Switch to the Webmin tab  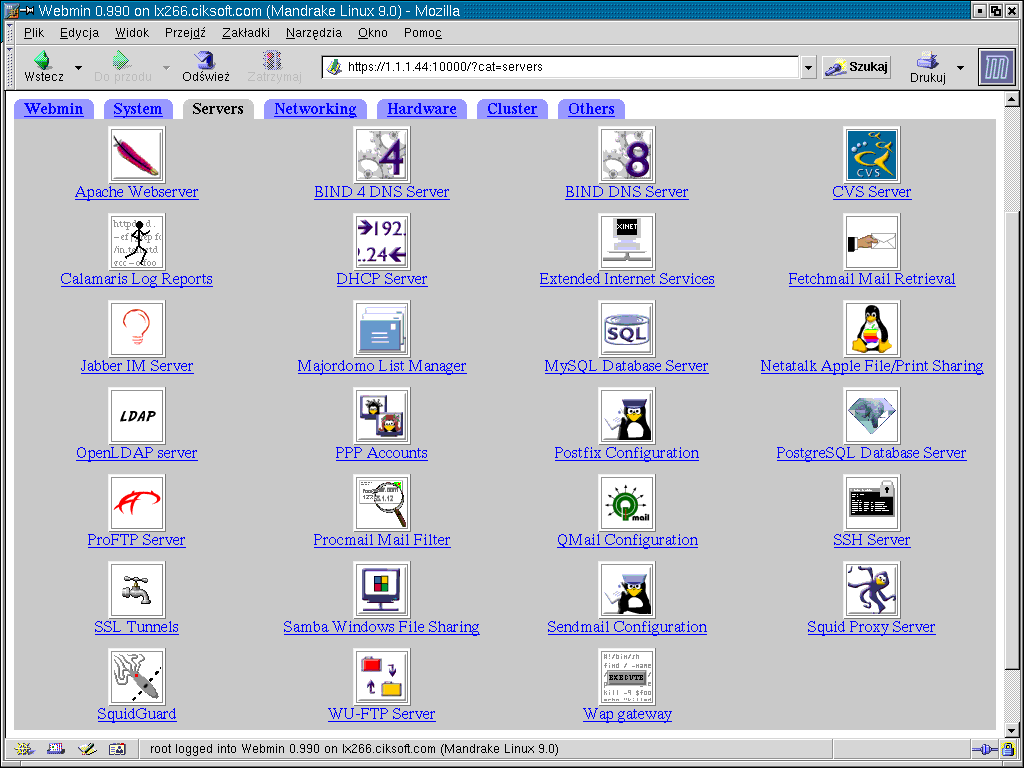[54, 109]
